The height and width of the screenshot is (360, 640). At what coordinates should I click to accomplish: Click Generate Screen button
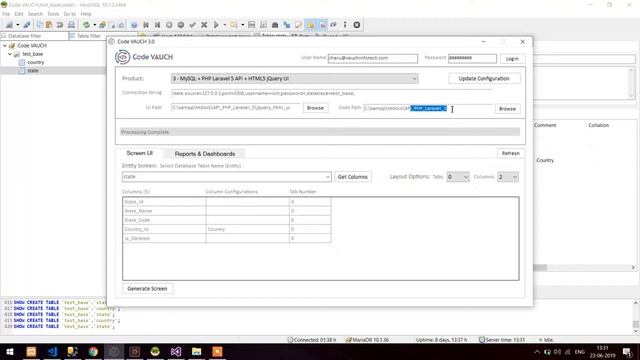click(147, 289)
